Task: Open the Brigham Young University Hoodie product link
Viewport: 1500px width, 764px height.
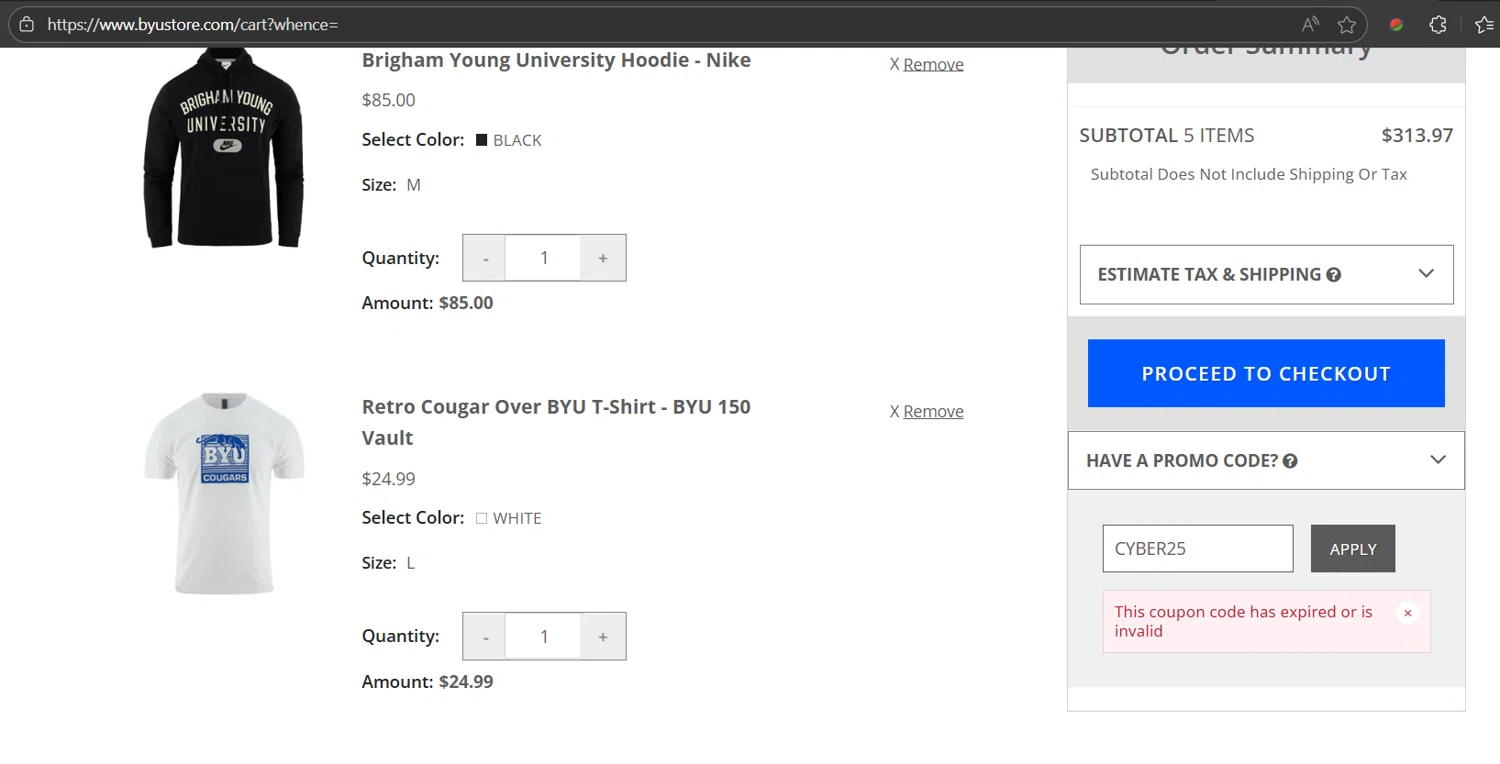Action: (556, 60)
